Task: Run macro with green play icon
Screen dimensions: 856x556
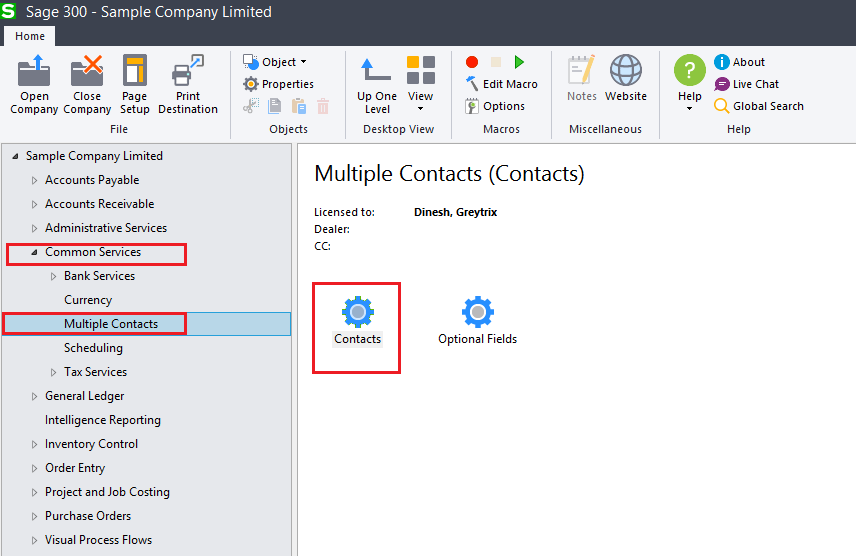Action: pos(519,62)
